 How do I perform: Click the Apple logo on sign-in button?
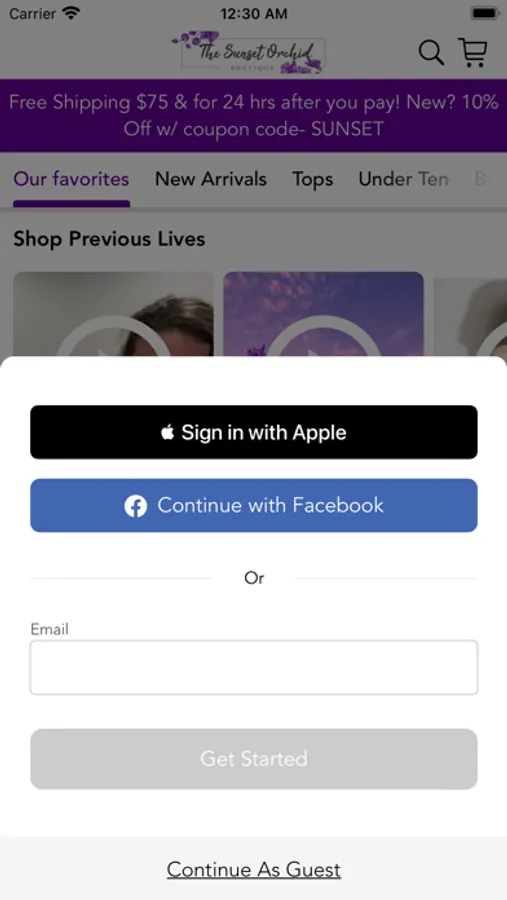(x=167, y=432)
